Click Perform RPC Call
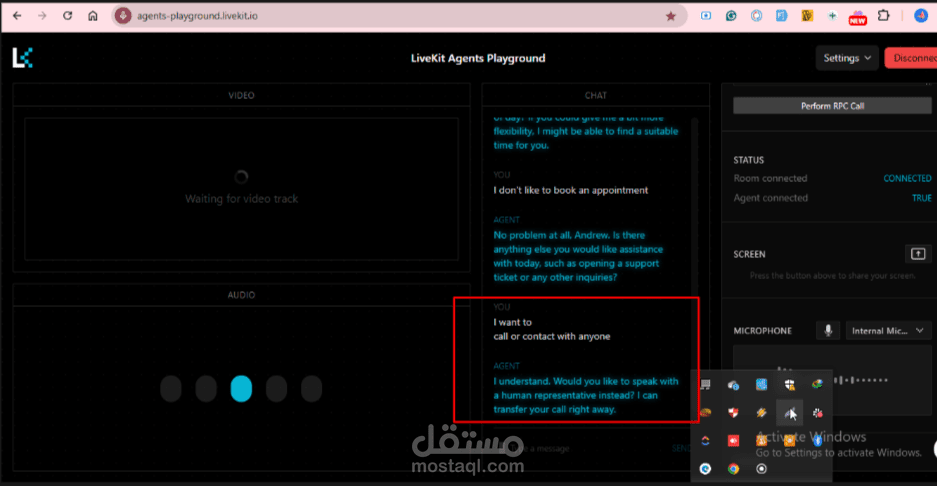Image resolution: width=937 pixels, height=486 pixels. (x=832, y=106)
